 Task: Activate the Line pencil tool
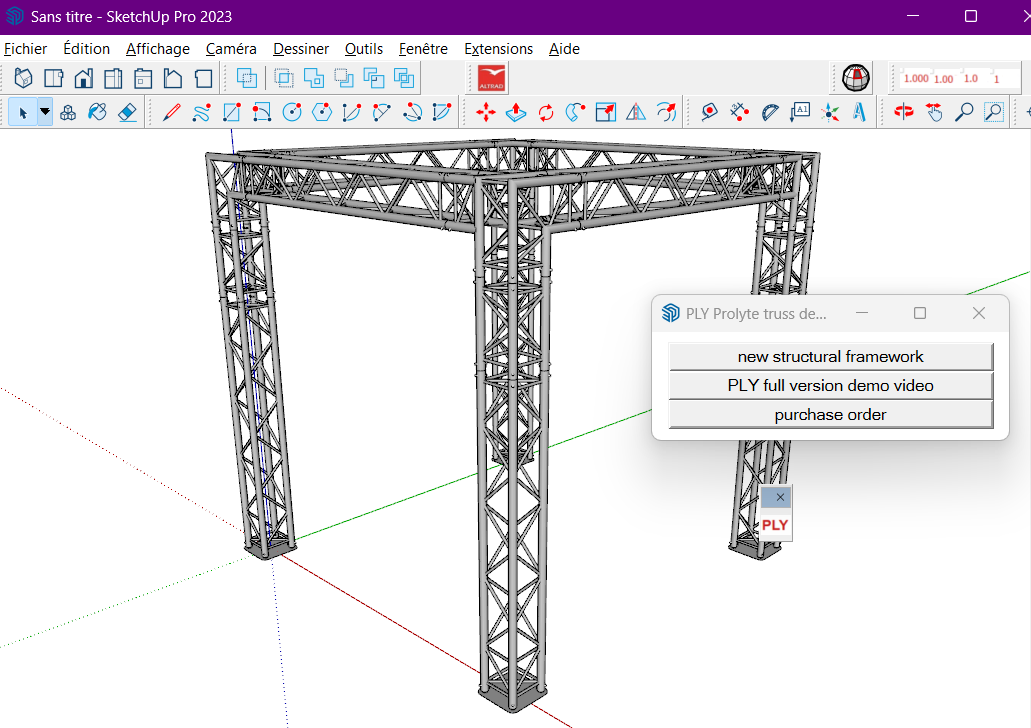tap(170, 112)
